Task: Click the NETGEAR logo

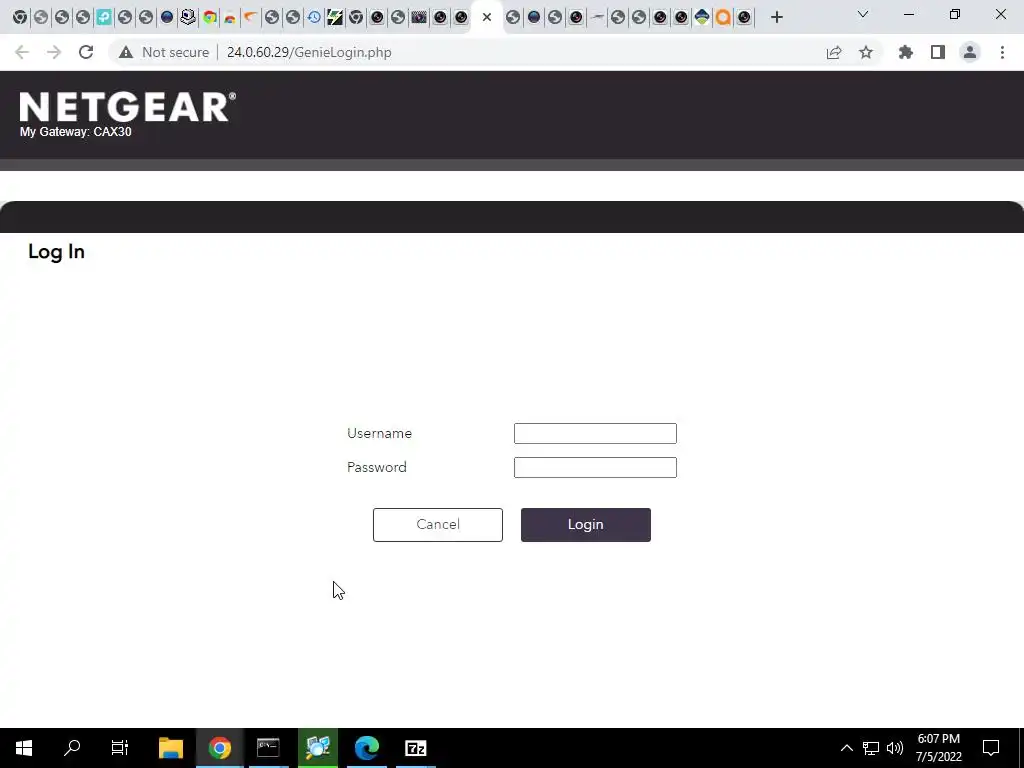Action: coord(127,106)
